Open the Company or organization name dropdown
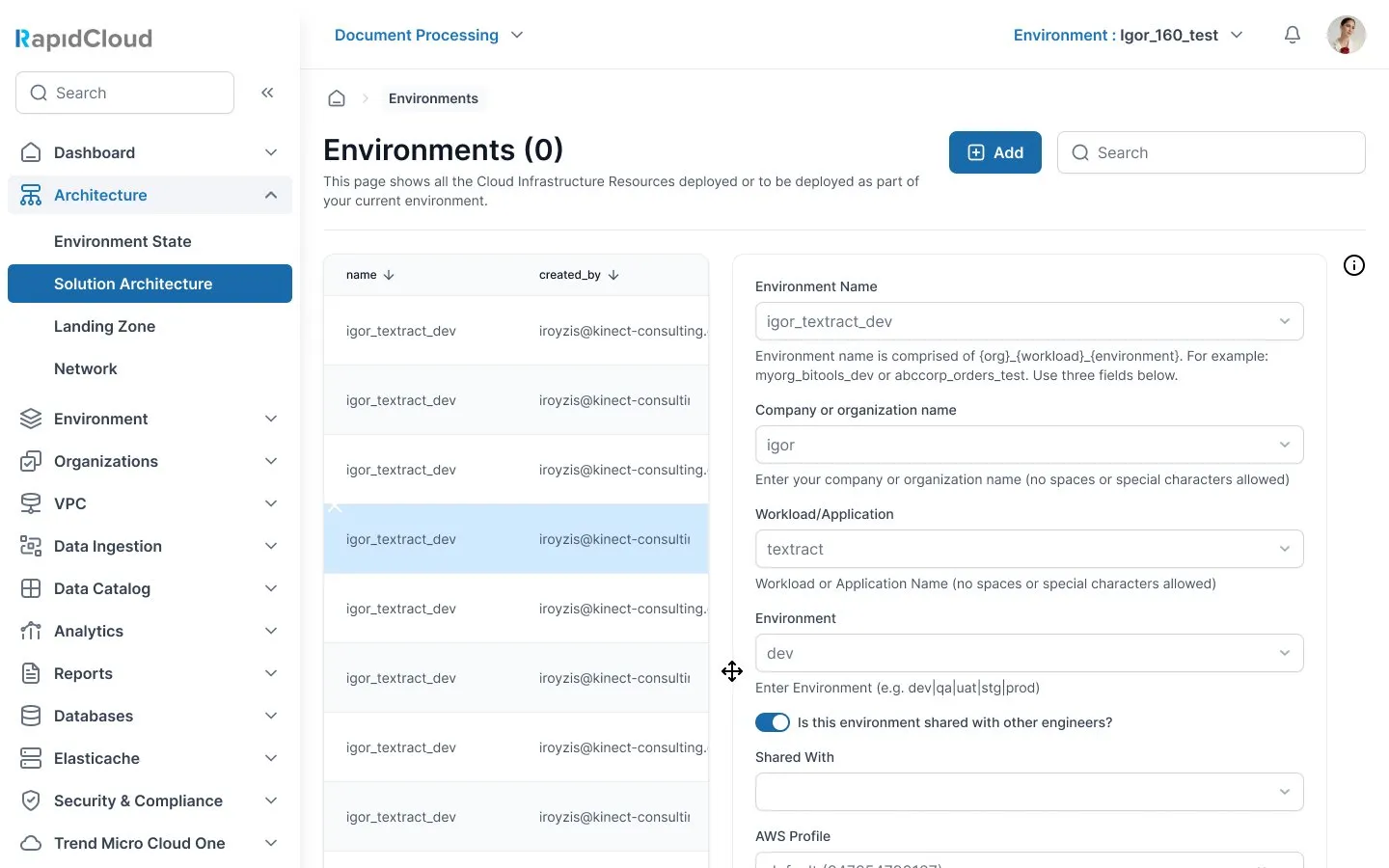1389x868 pixels. tap(1029, 445)
